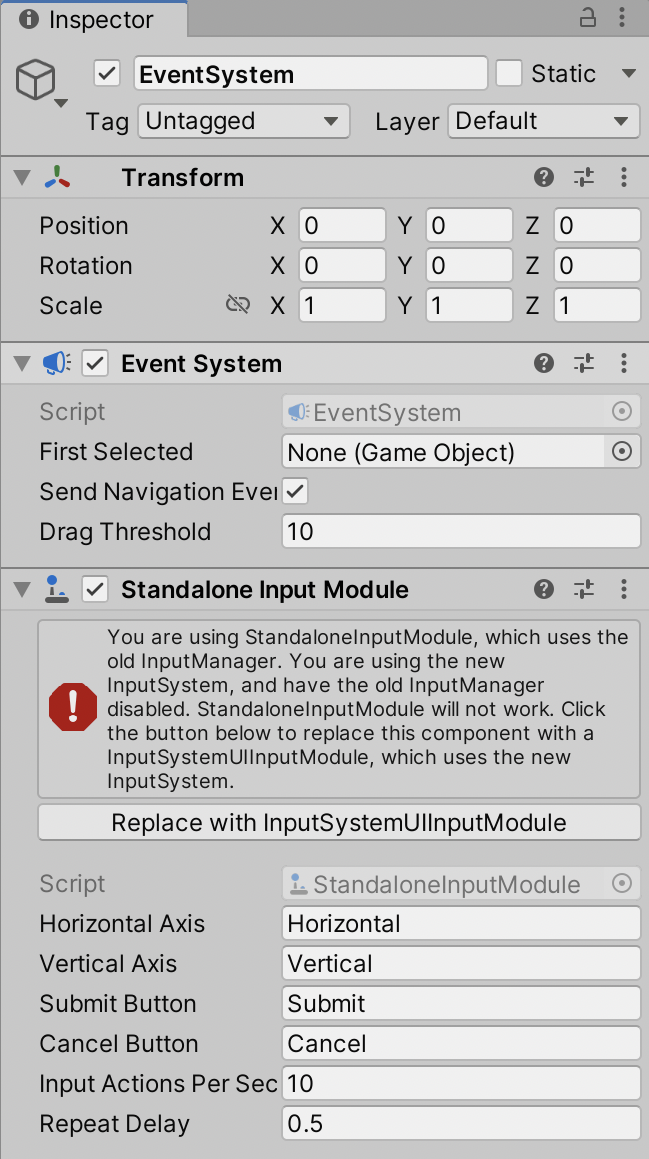649x1159 pixels.
Task: Collapse the Event System component foldout
Action: click(22, 363)
